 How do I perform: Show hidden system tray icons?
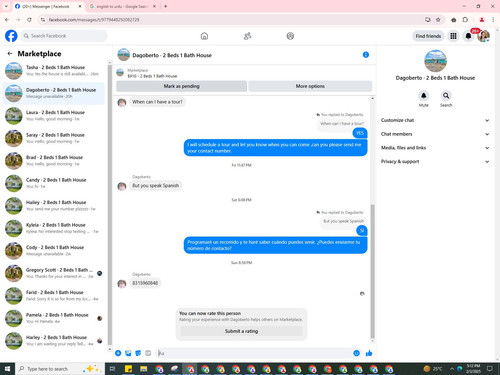[x=452, y=369]
